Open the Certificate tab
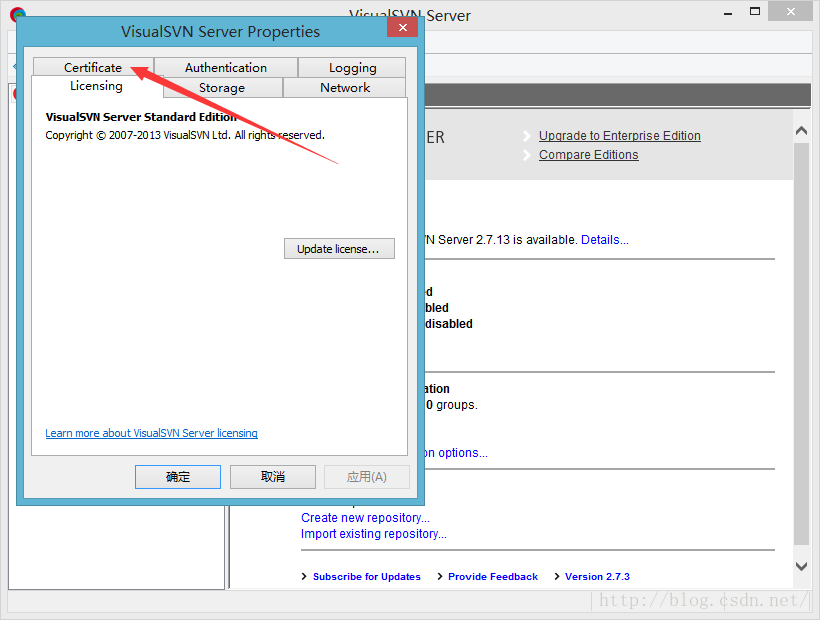The width and height of the screenshot is (820, 620). (x=93, y=67)
